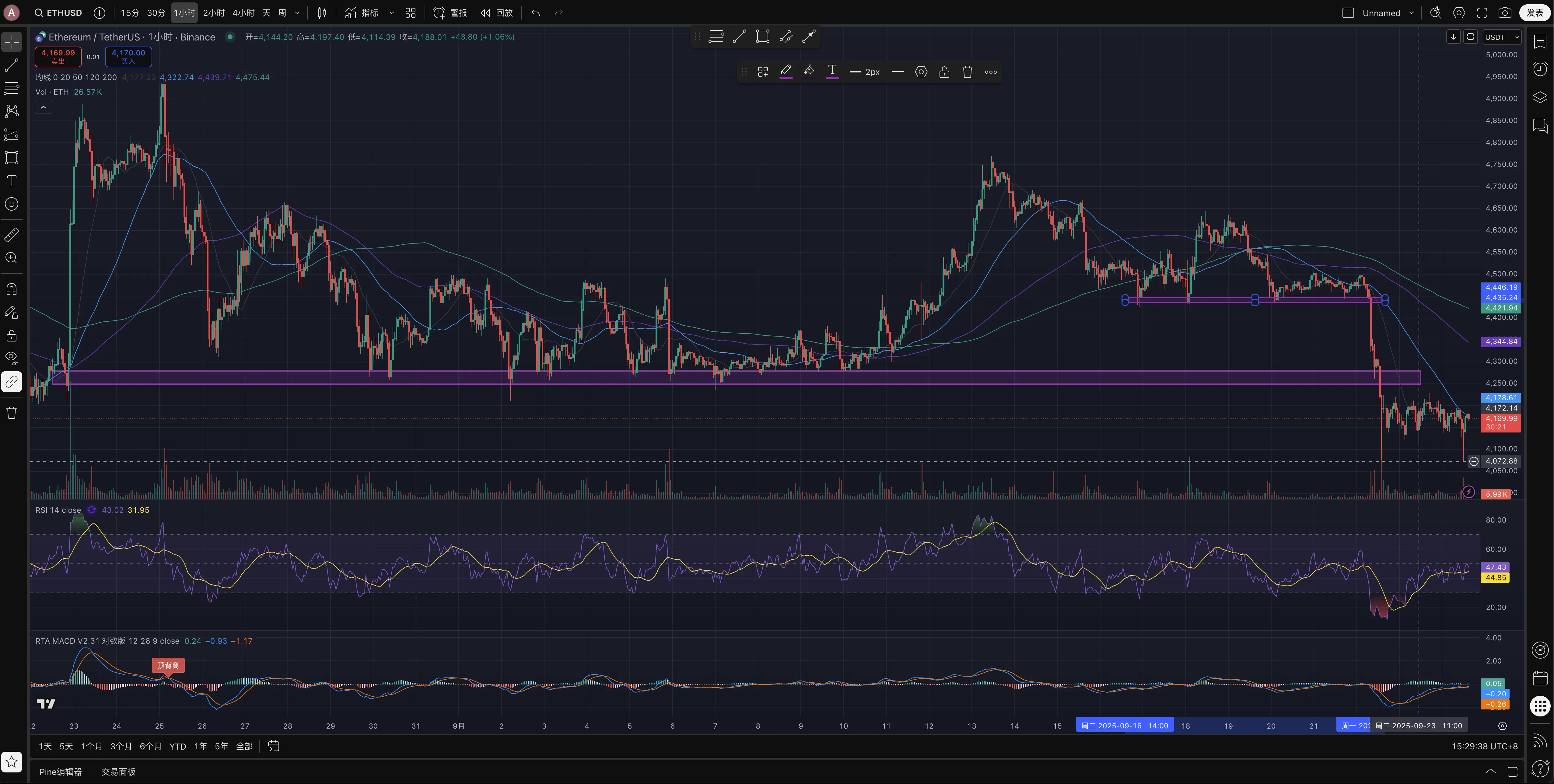Open the ruler measure tool
The image size is (1554, 784).
[x=12, y=235]
